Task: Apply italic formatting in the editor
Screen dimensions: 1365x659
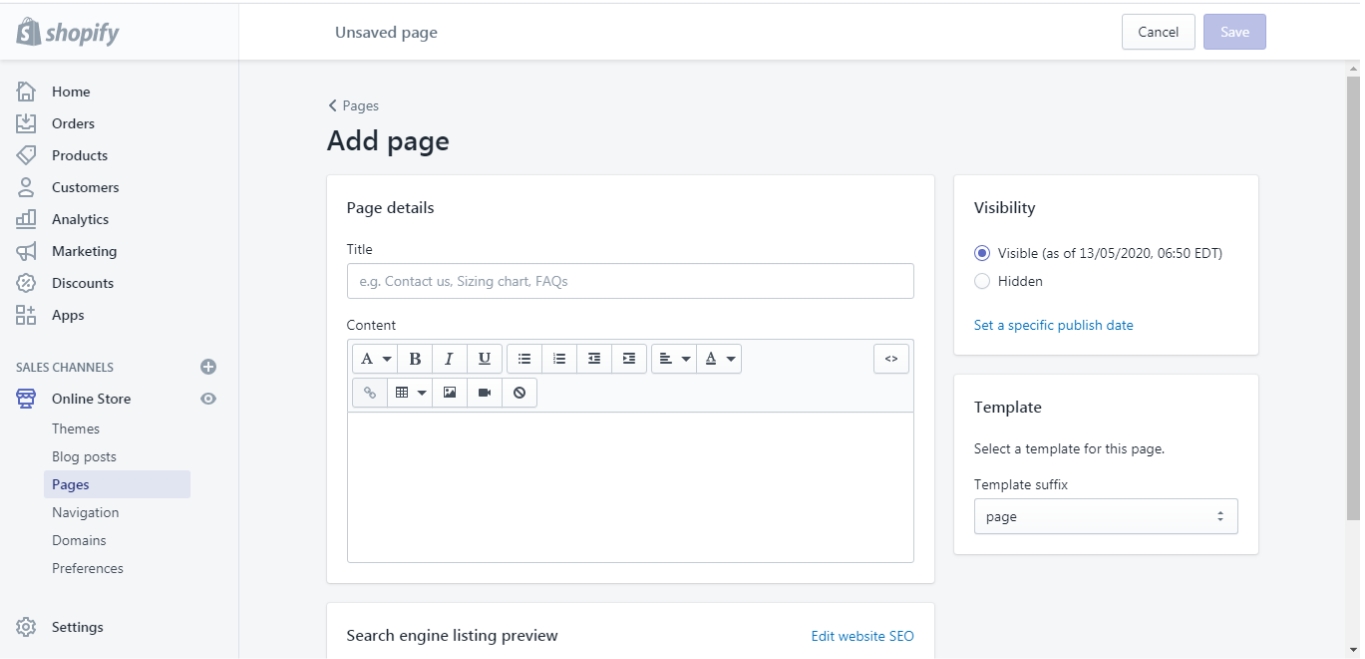Action: [449, 359]
